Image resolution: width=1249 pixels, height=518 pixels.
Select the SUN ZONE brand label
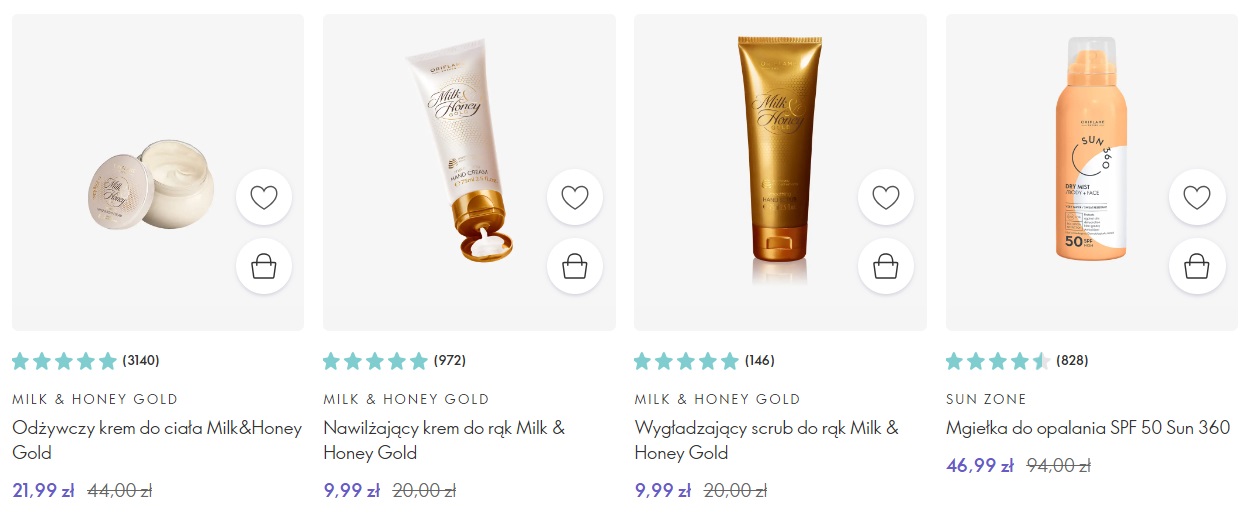click(986, 399)
